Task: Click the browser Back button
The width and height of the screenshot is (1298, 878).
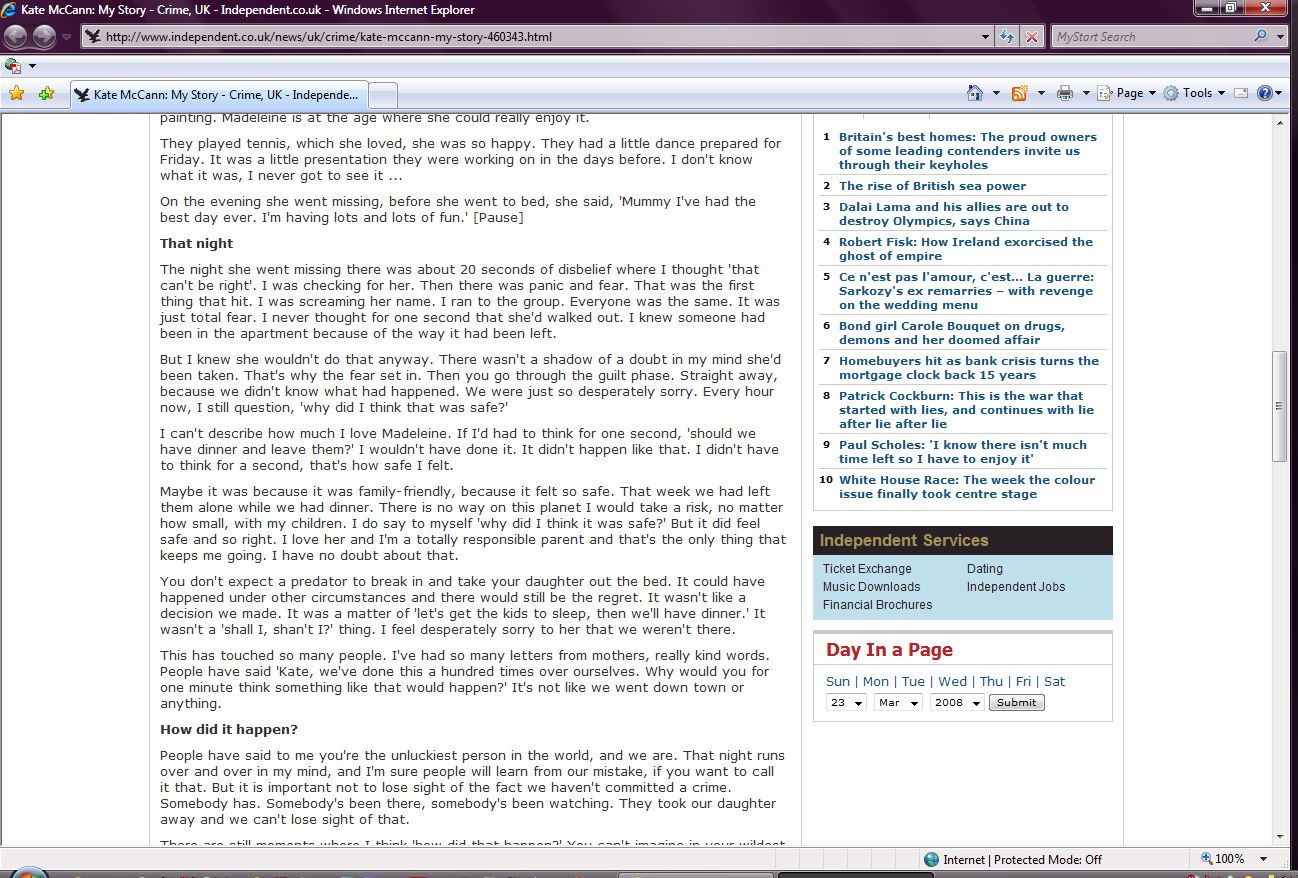Action: click(x=16, y=37)
